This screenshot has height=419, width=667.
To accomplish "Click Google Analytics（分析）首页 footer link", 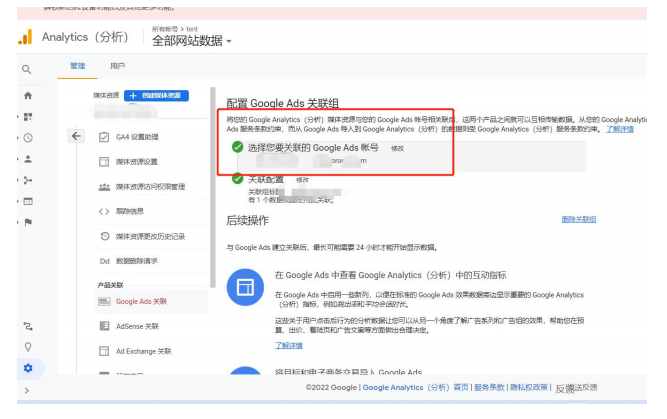I will [x=415, y=388].
